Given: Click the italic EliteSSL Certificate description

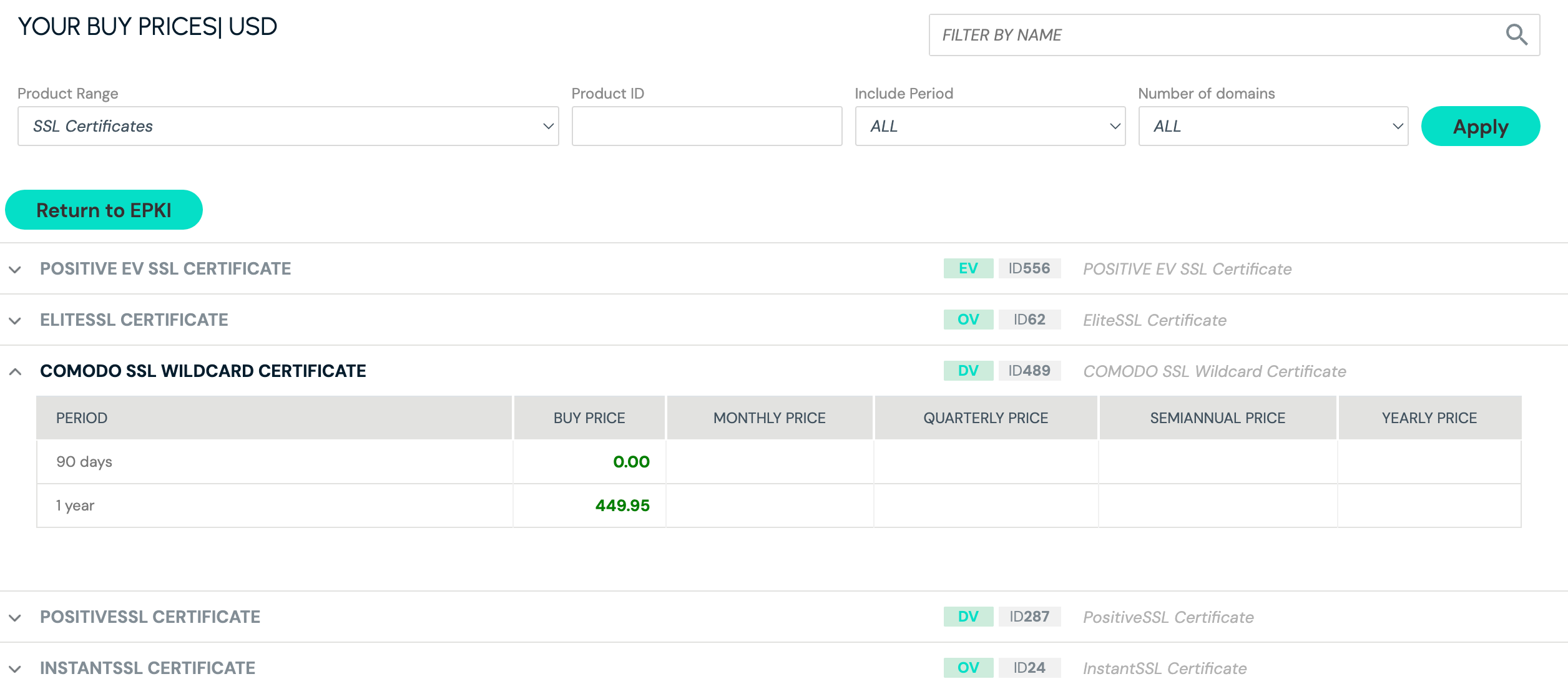Looking at the screenshot, I should click(1155, 320).
